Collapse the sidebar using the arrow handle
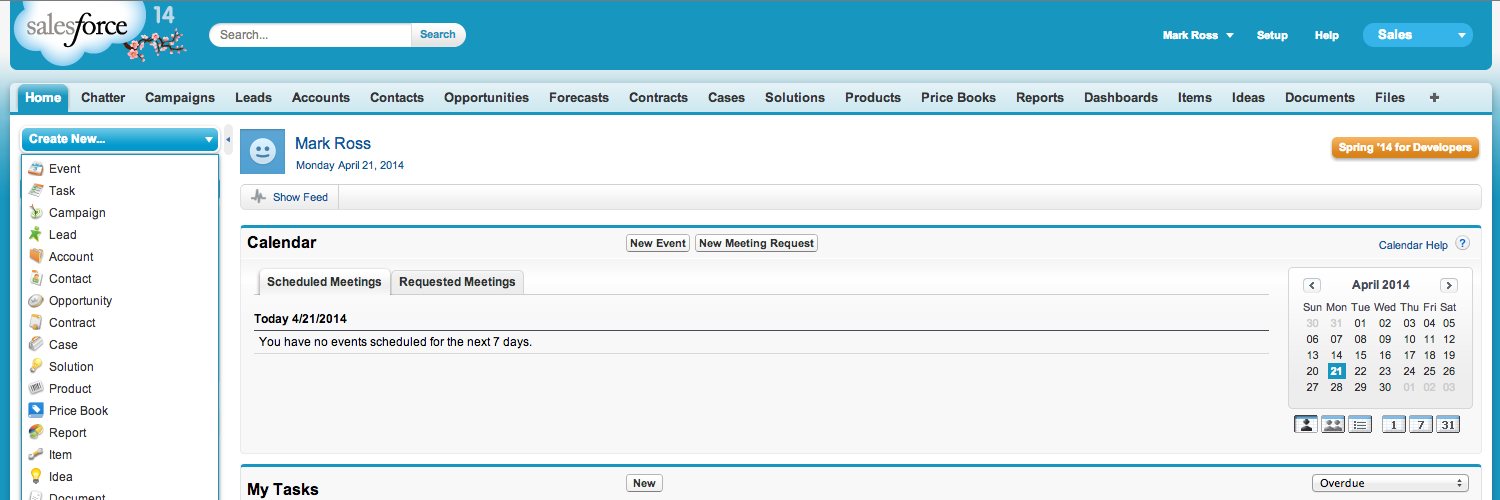Viewport: 1500px width, 500px height. pyautogui.click(x=228, y=140)
